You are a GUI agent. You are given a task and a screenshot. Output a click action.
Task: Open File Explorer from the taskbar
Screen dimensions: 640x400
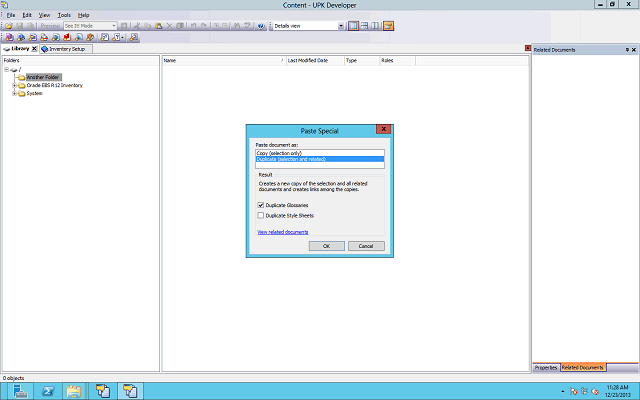74,391
